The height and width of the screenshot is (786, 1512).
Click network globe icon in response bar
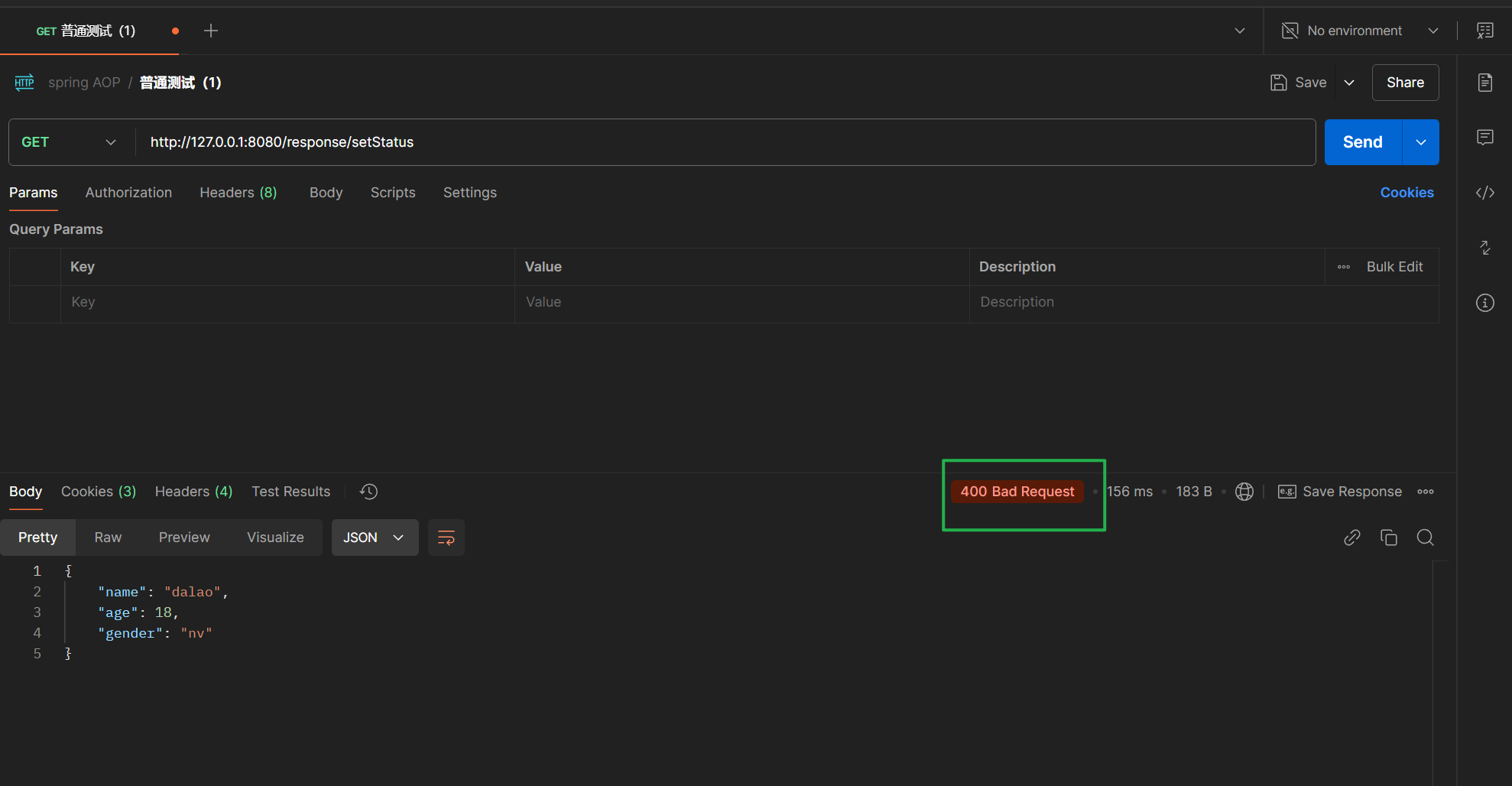point(1244,492)
